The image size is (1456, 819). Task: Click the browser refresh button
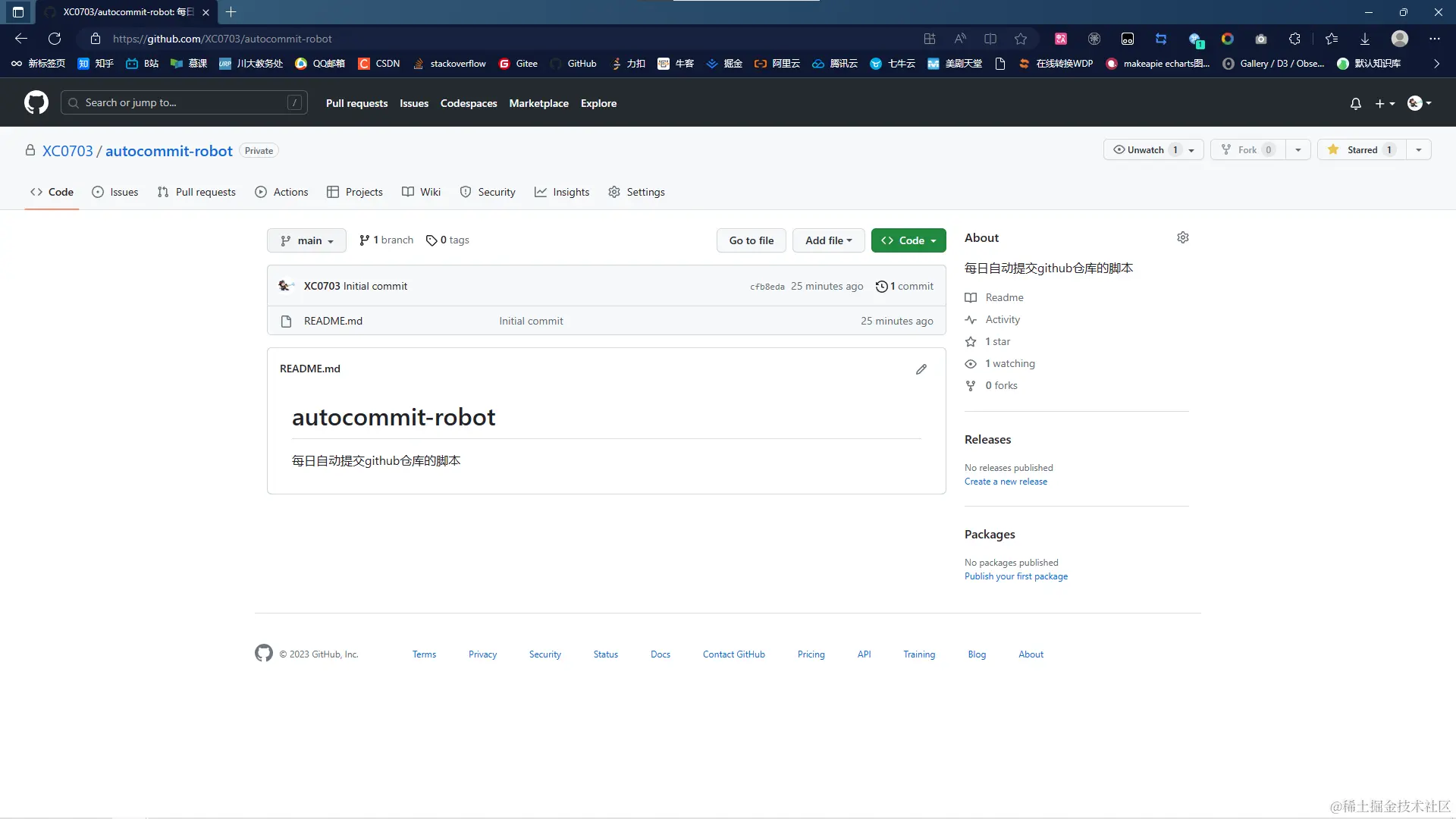(55, 39)
